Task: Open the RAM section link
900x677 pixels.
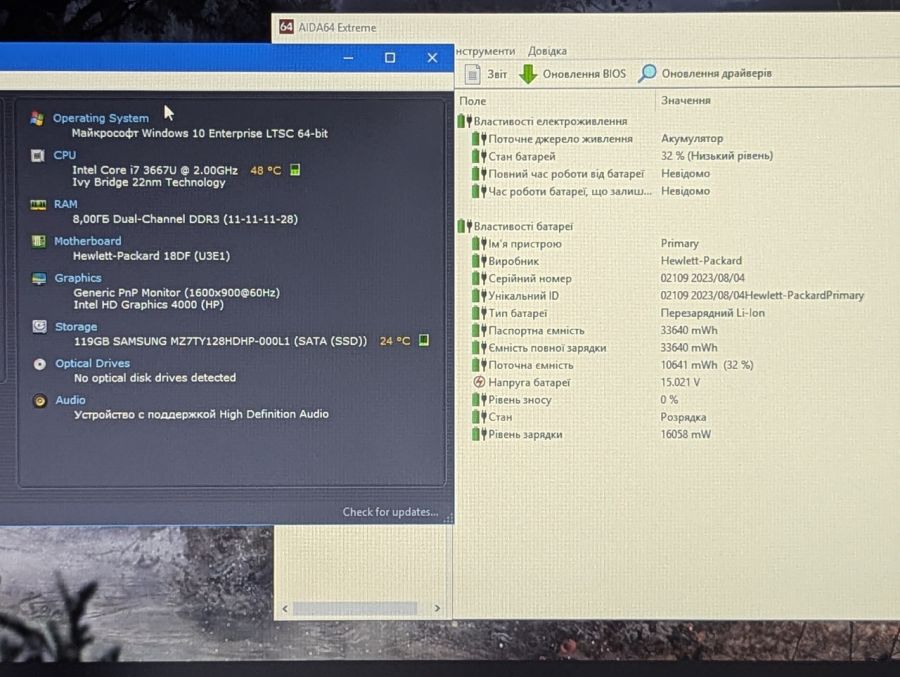Action: [x=65, y=204]
